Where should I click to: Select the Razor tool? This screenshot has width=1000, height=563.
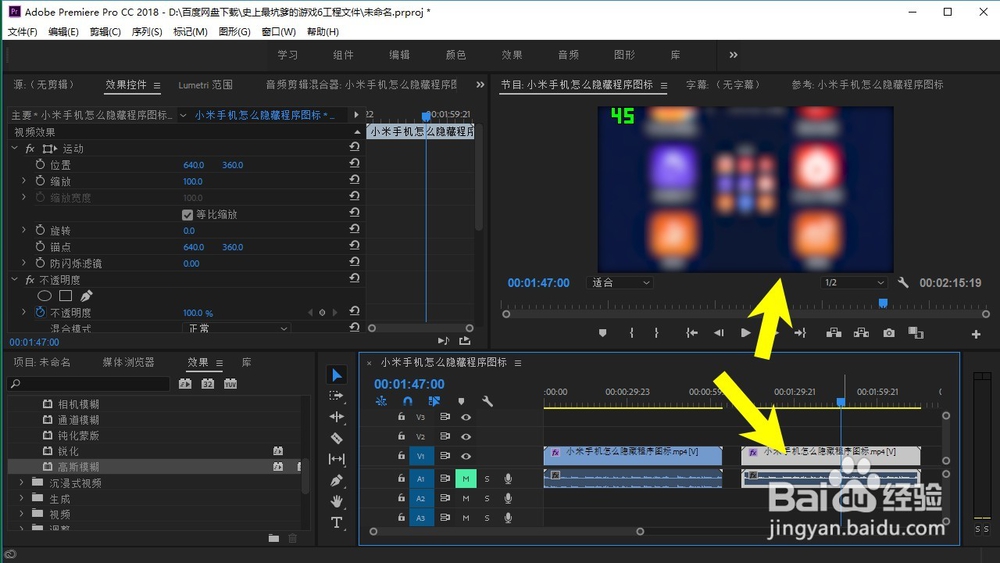pos(337,438)
